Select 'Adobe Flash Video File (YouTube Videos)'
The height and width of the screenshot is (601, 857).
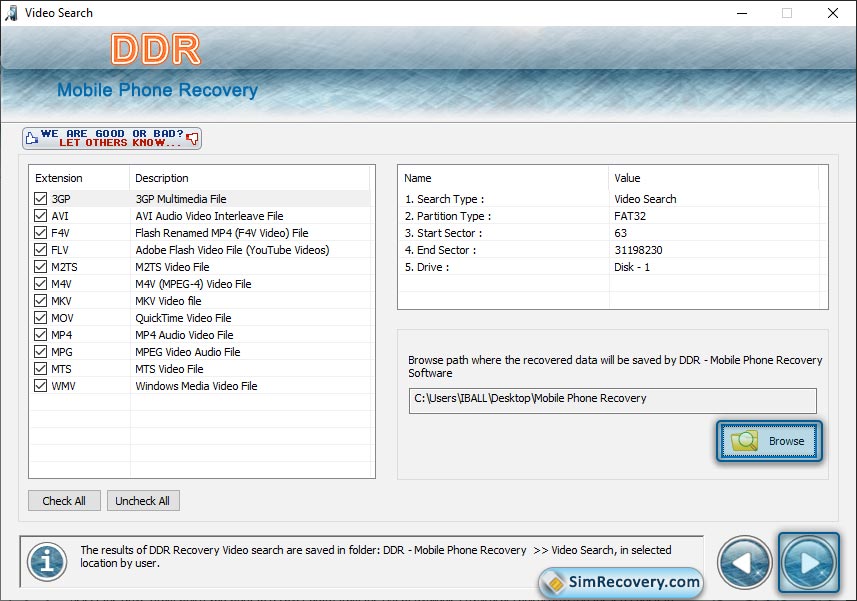[232, 250]
